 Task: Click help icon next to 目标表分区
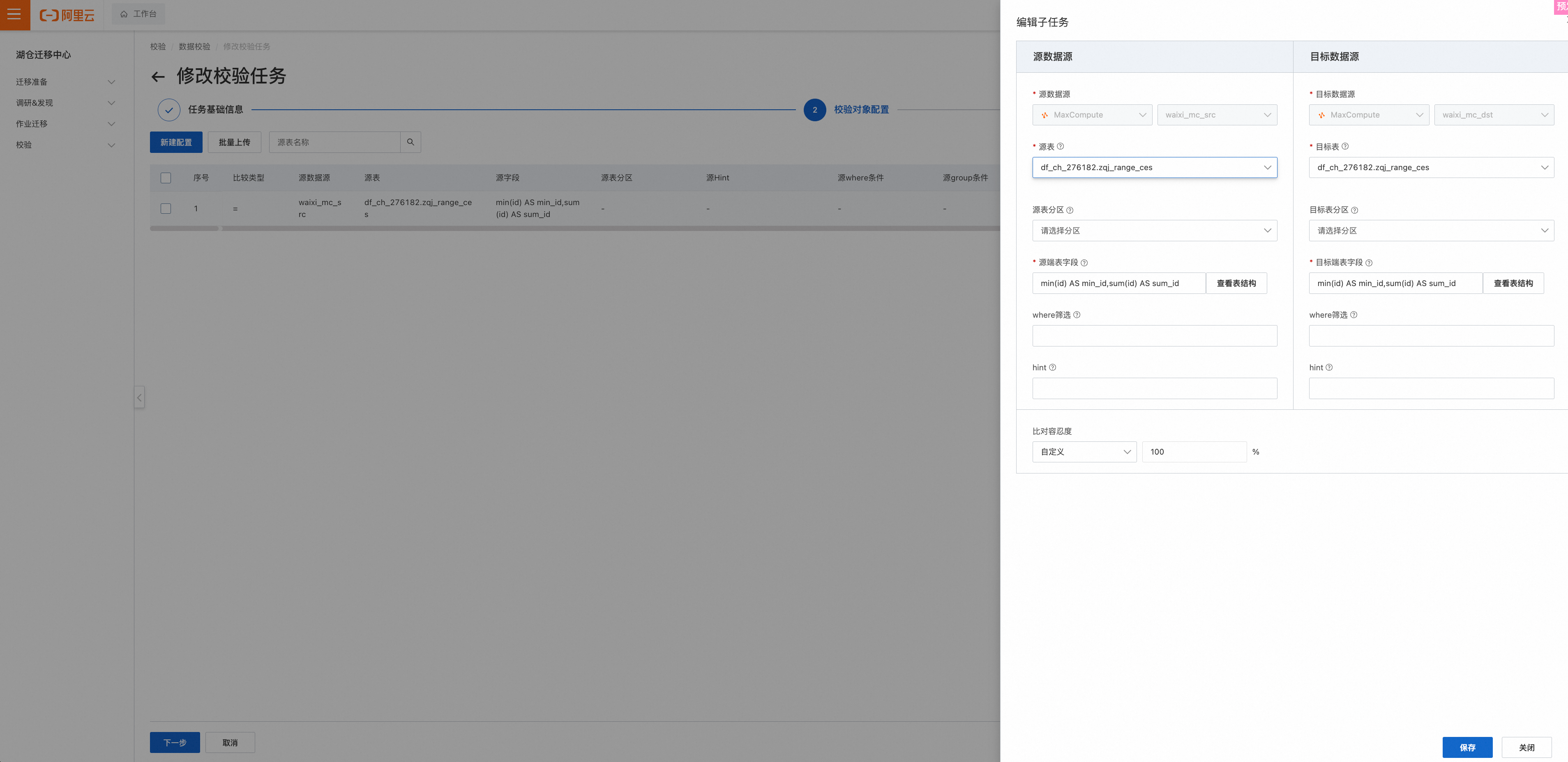pos(1354,210)
